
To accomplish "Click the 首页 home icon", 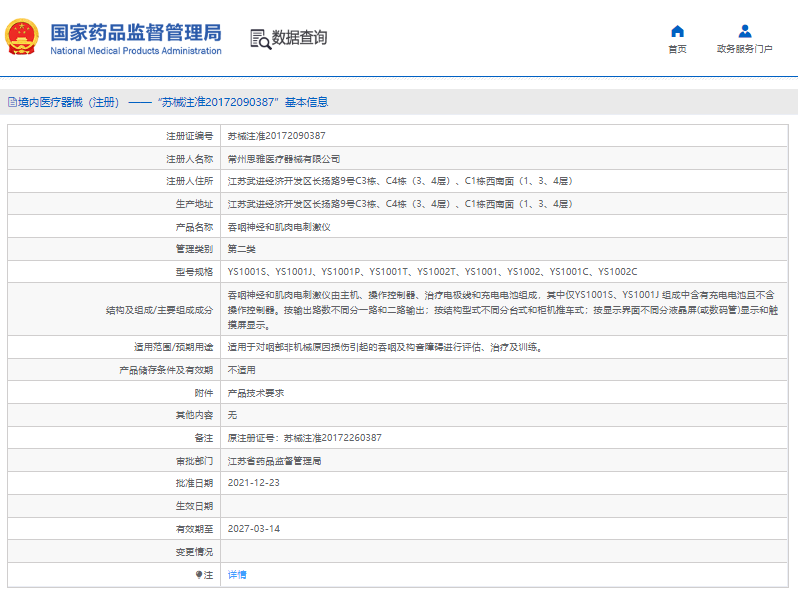I will [677, 32].
